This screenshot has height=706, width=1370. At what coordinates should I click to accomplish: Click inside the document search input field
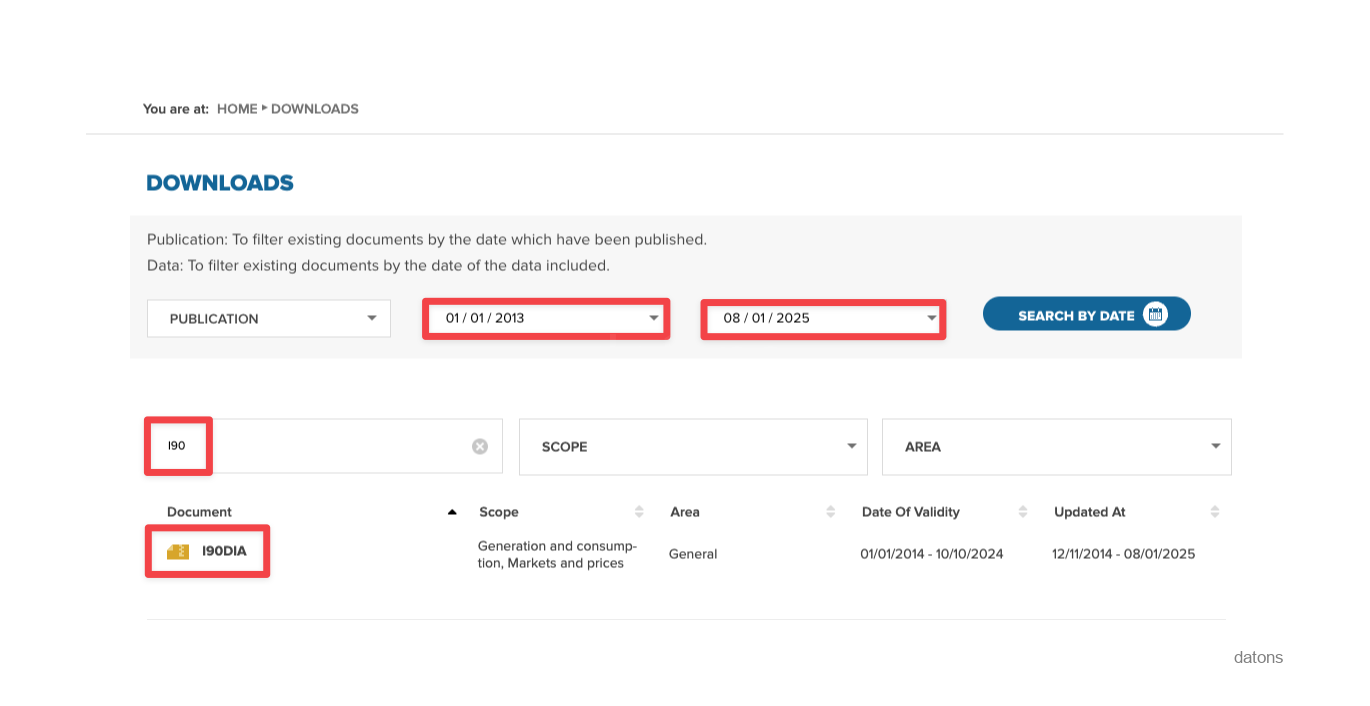300,446
